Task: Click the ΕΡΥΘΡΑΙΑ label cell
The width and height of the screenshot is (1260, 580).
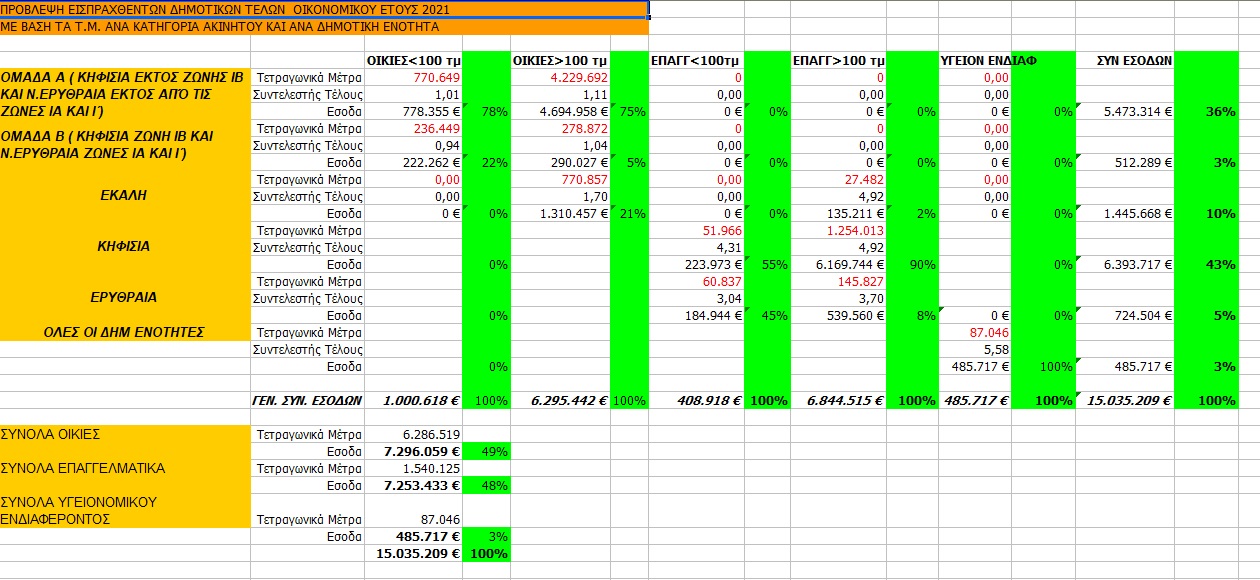Action: pos(124,298)
